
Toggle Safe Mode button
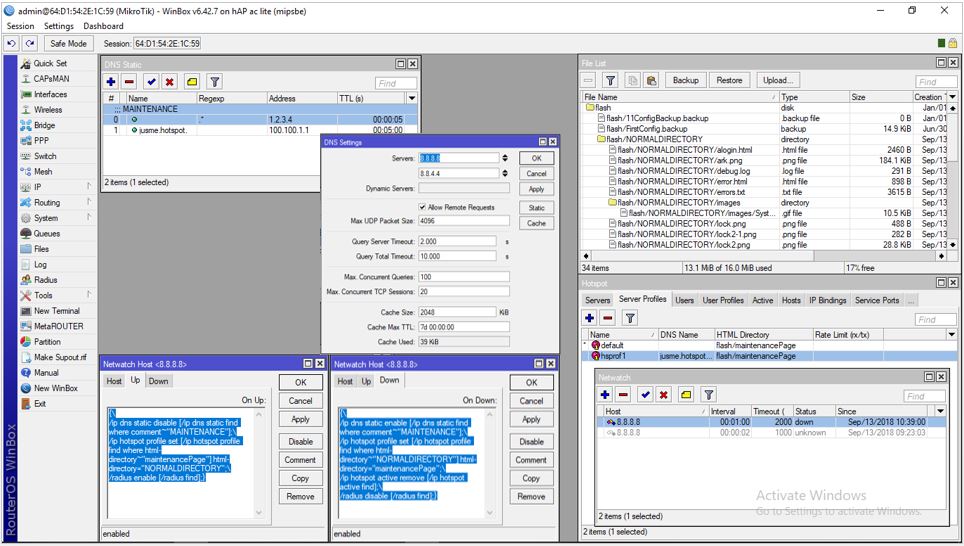pyautogui.click(x=68, y=44)
